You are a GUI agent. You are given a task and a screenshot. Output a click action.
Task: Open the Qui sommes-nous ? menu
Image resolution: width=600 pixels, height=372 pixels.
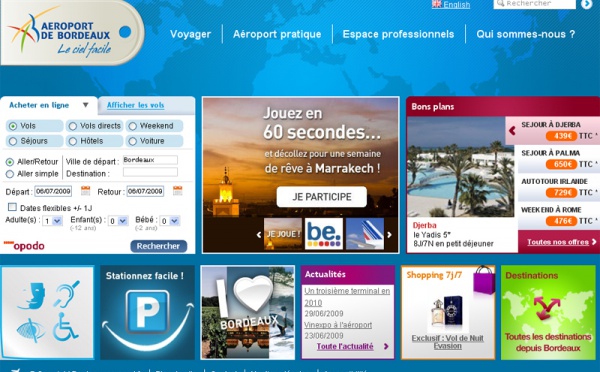click(526, 34)
